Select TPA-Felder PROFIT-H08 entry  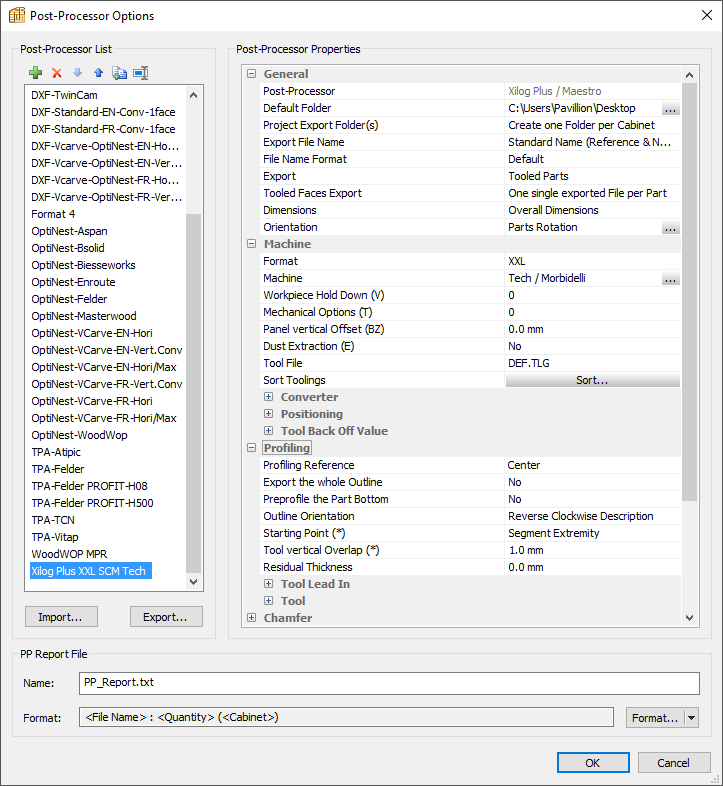(x=89, y=486)
